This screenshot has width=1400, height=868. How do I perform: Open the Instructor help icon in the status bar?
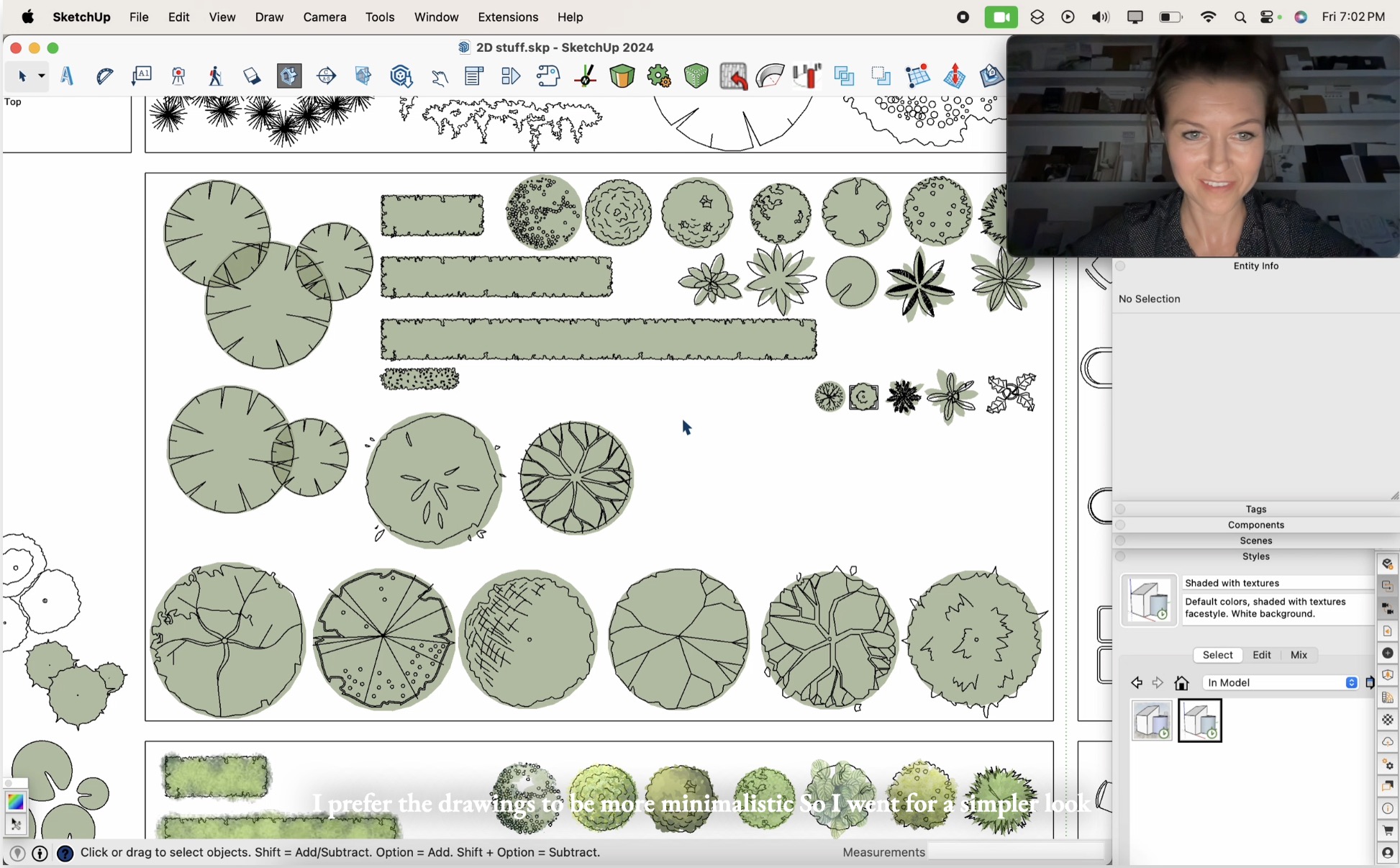(x=65, y=854)
